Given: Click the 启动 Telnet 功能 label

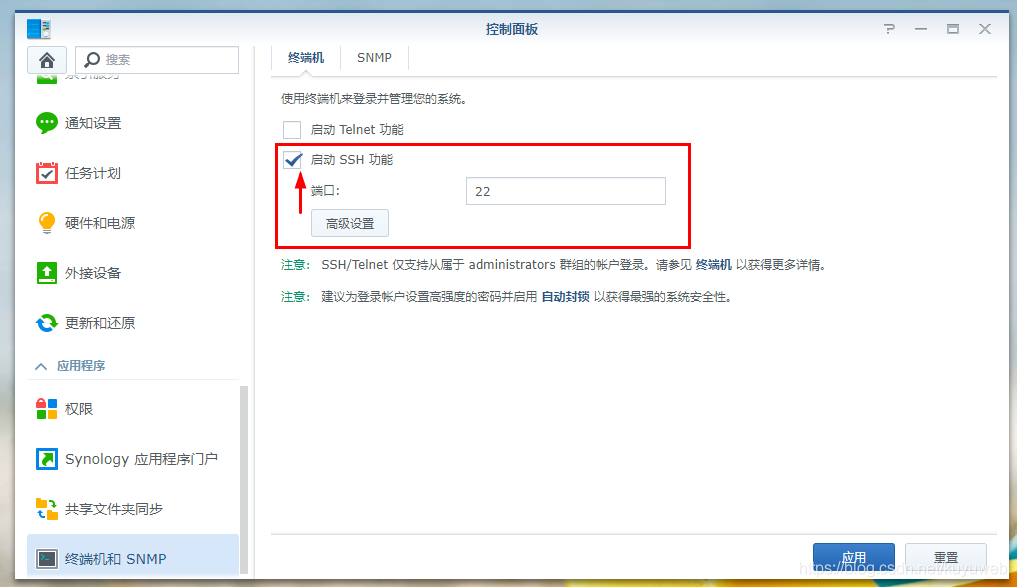Looking at the screenshot, I should (357, 130).
